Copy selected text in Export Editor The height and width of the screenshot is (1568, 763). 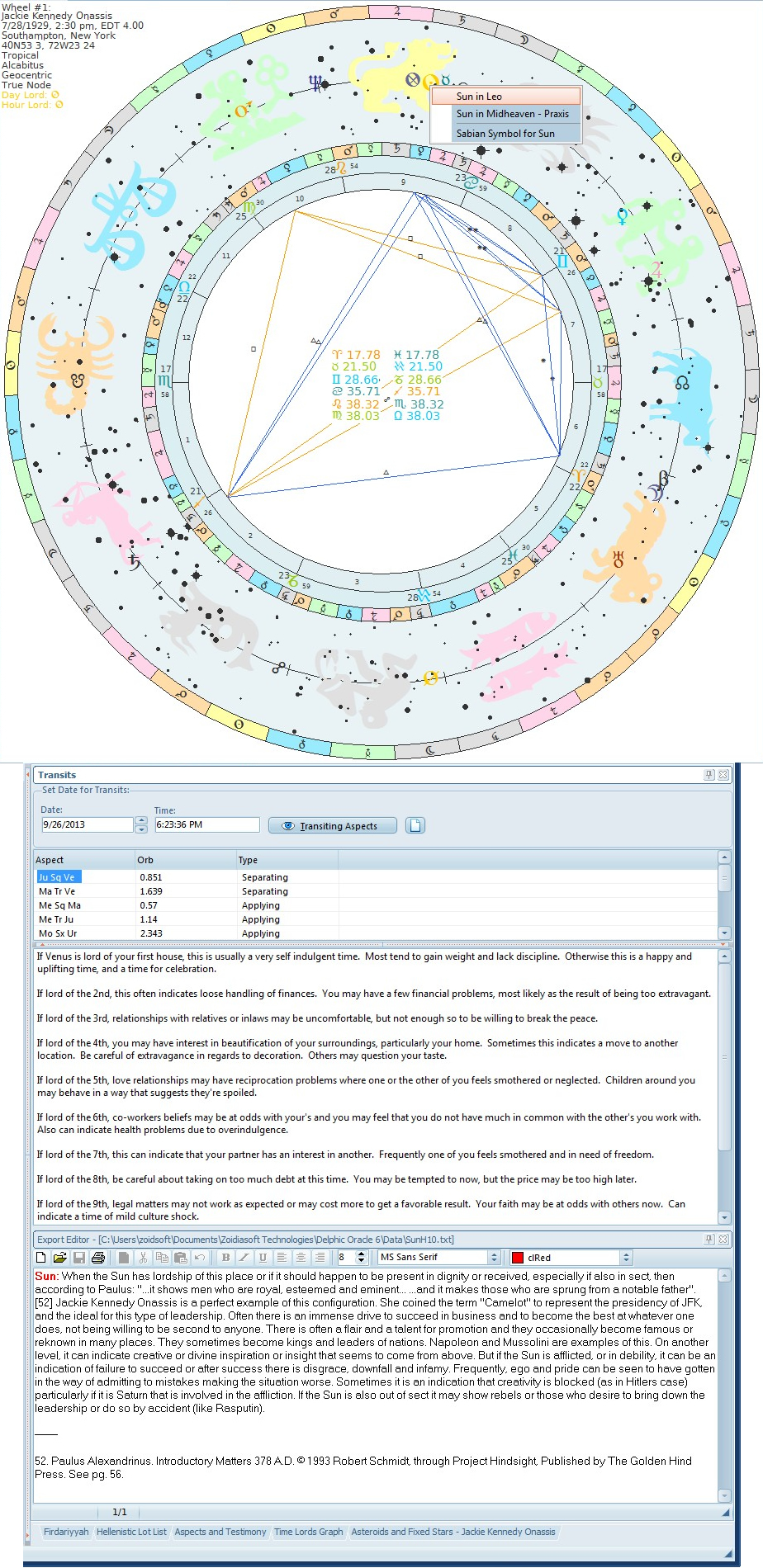tap(161, 1258)
